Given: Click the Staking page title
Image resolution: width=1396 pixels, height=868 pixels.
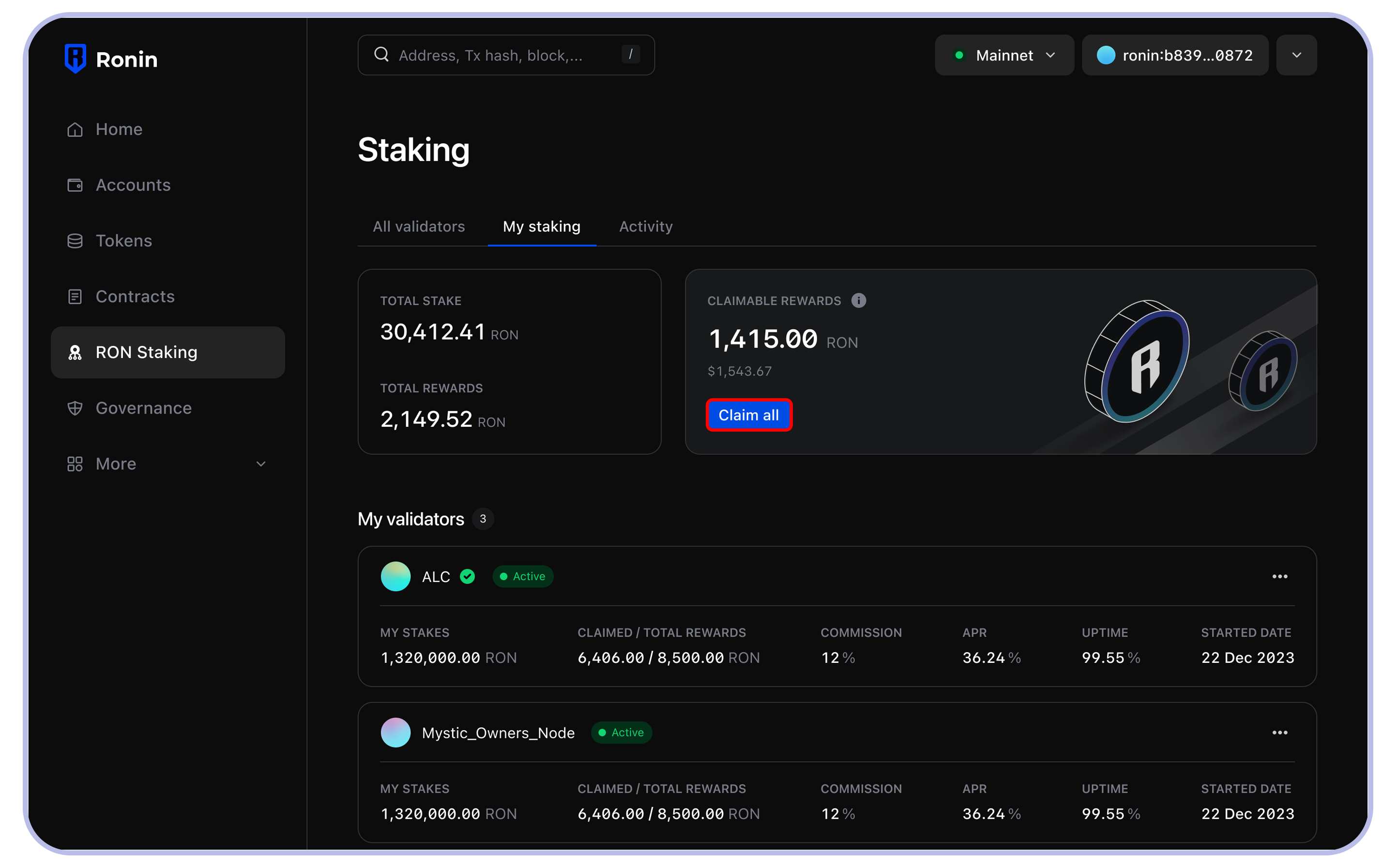Looking at the screenshot, I should pyautogui.click(x=413, y=150).
